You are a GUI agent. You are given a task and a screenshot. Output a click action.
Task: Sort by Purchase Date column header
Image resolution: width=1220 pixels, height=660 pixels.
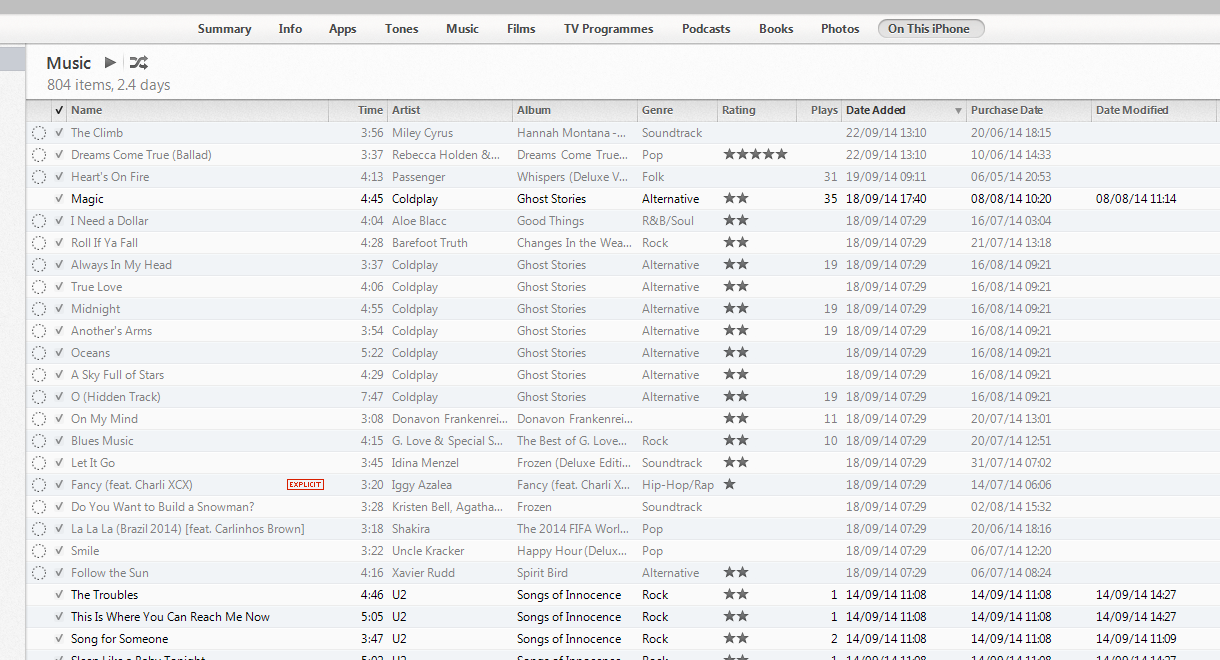click(1029, 110)
